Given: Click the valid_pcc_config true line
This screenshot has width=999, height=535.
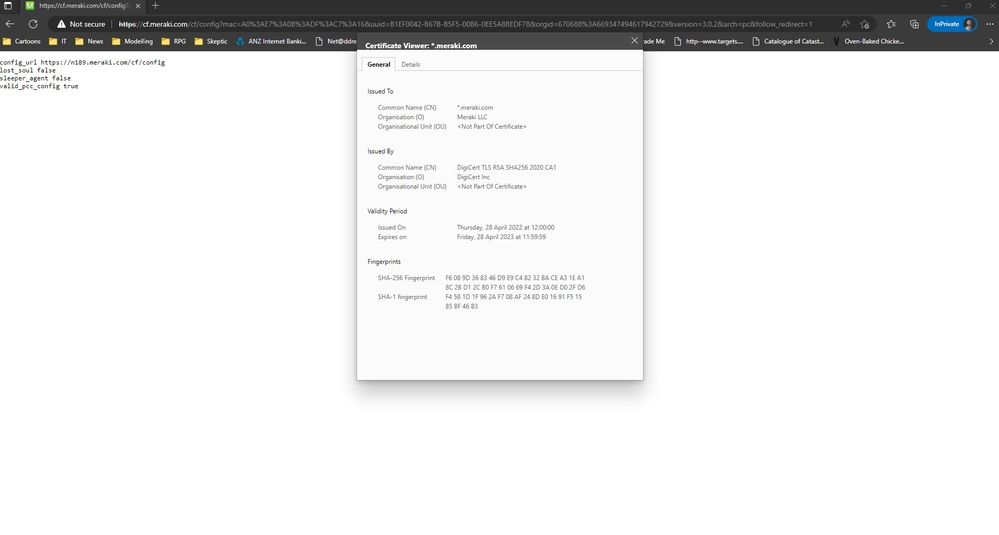Looking at the screenshot, I should click(x=39, y=86).
